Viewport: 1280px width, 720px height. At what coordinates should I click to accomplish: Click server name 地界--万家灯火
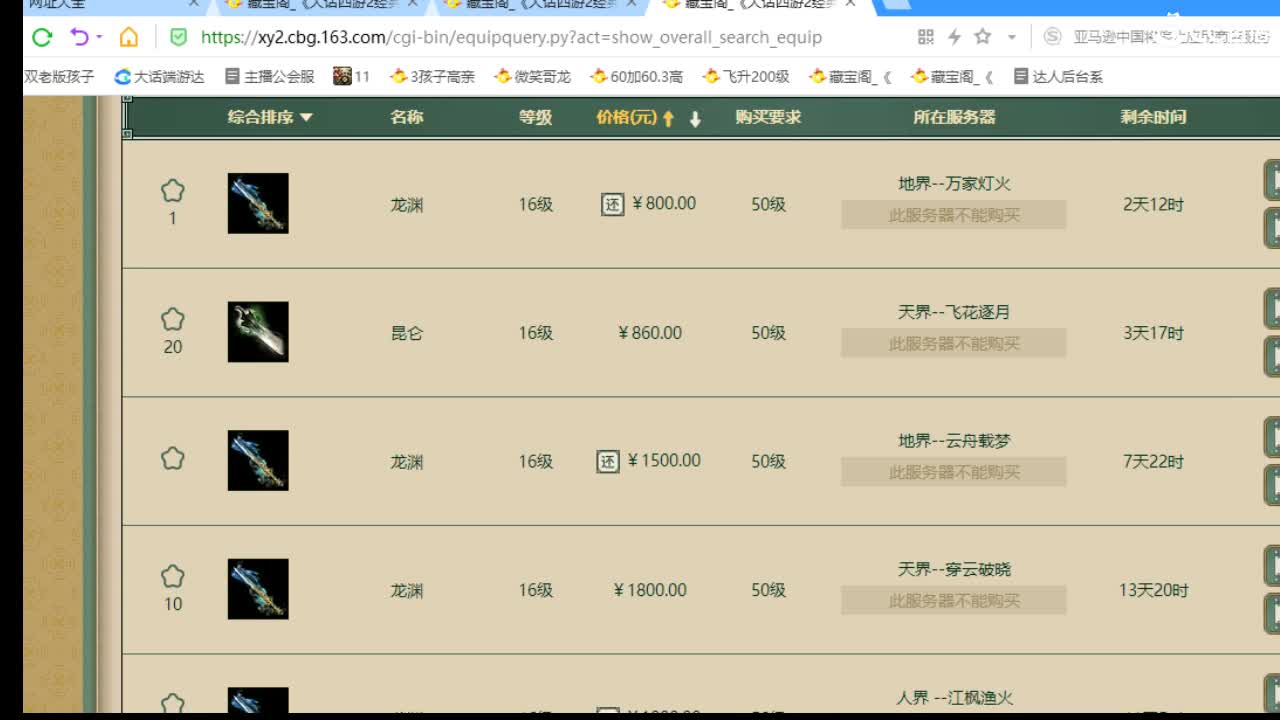click(954, 184)
